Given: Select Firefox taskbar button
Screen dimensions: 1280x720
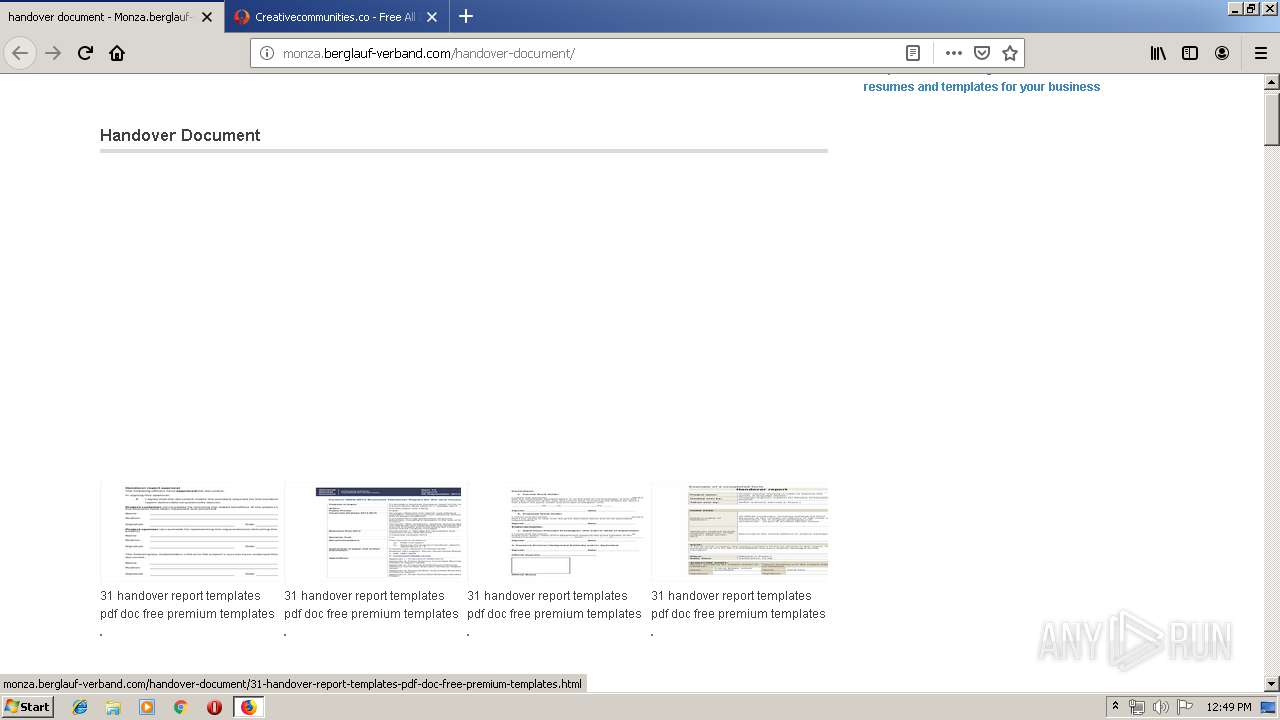Looking at the screenshot, I should point(248,707).
